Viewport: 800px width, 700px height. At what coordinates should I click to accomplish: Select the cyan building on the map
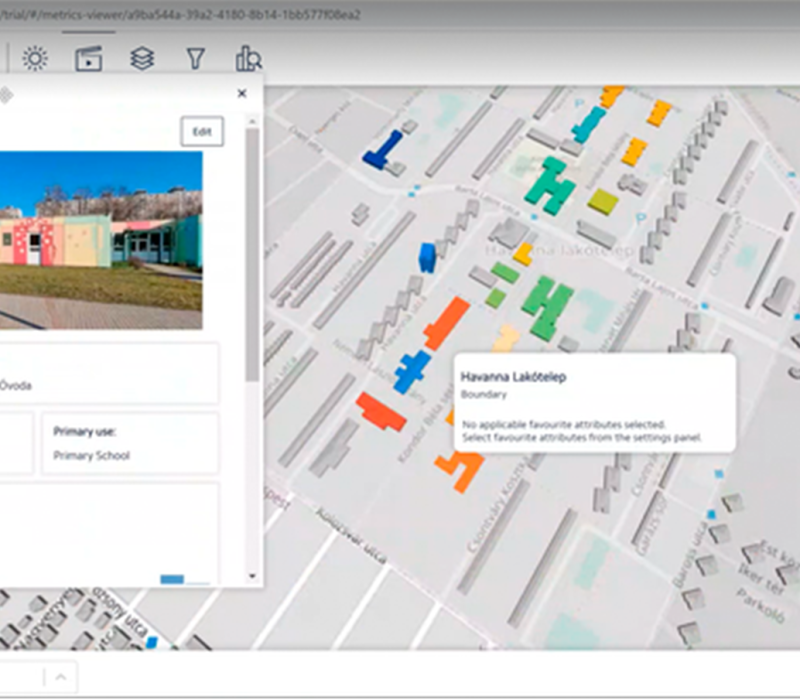point(589,124)
